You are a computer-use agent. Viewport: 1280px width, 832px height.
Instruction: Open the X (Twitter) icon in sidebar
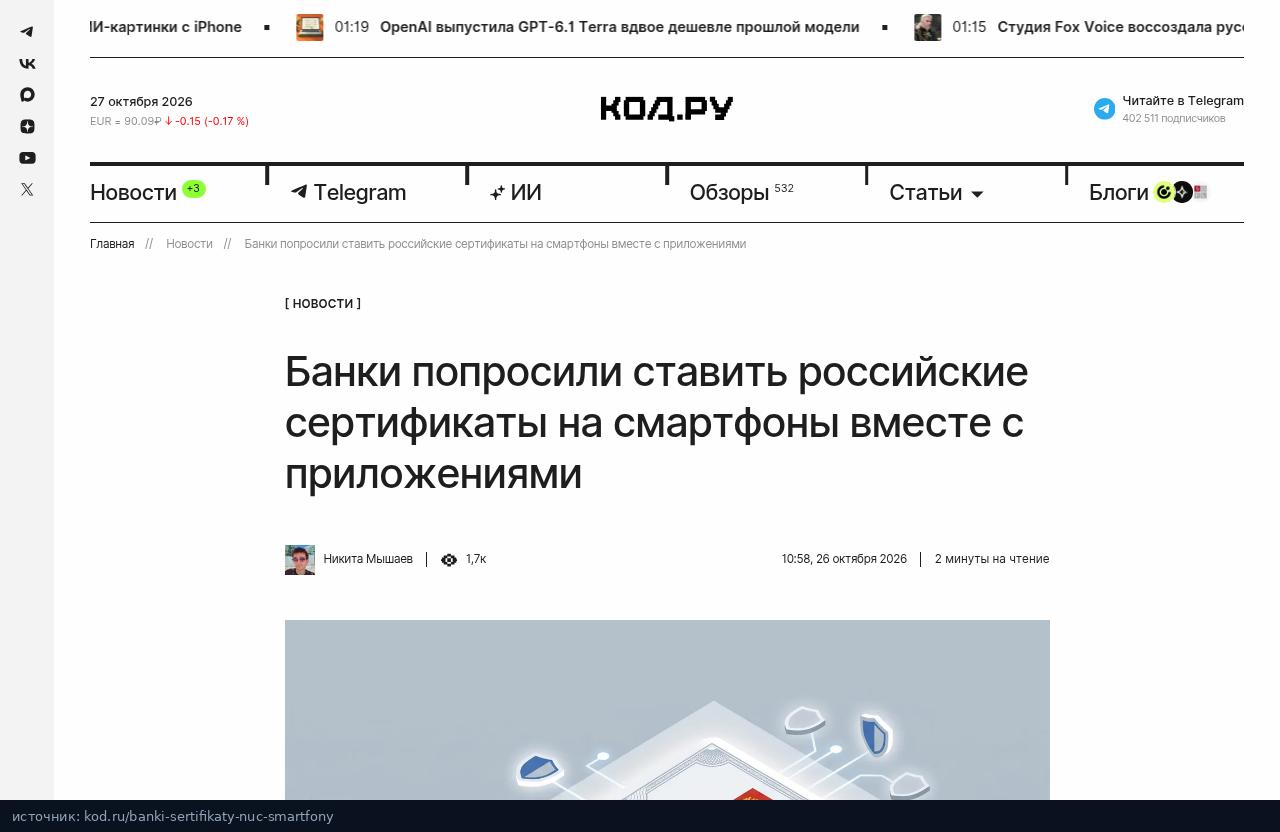(x=27, y=189)
